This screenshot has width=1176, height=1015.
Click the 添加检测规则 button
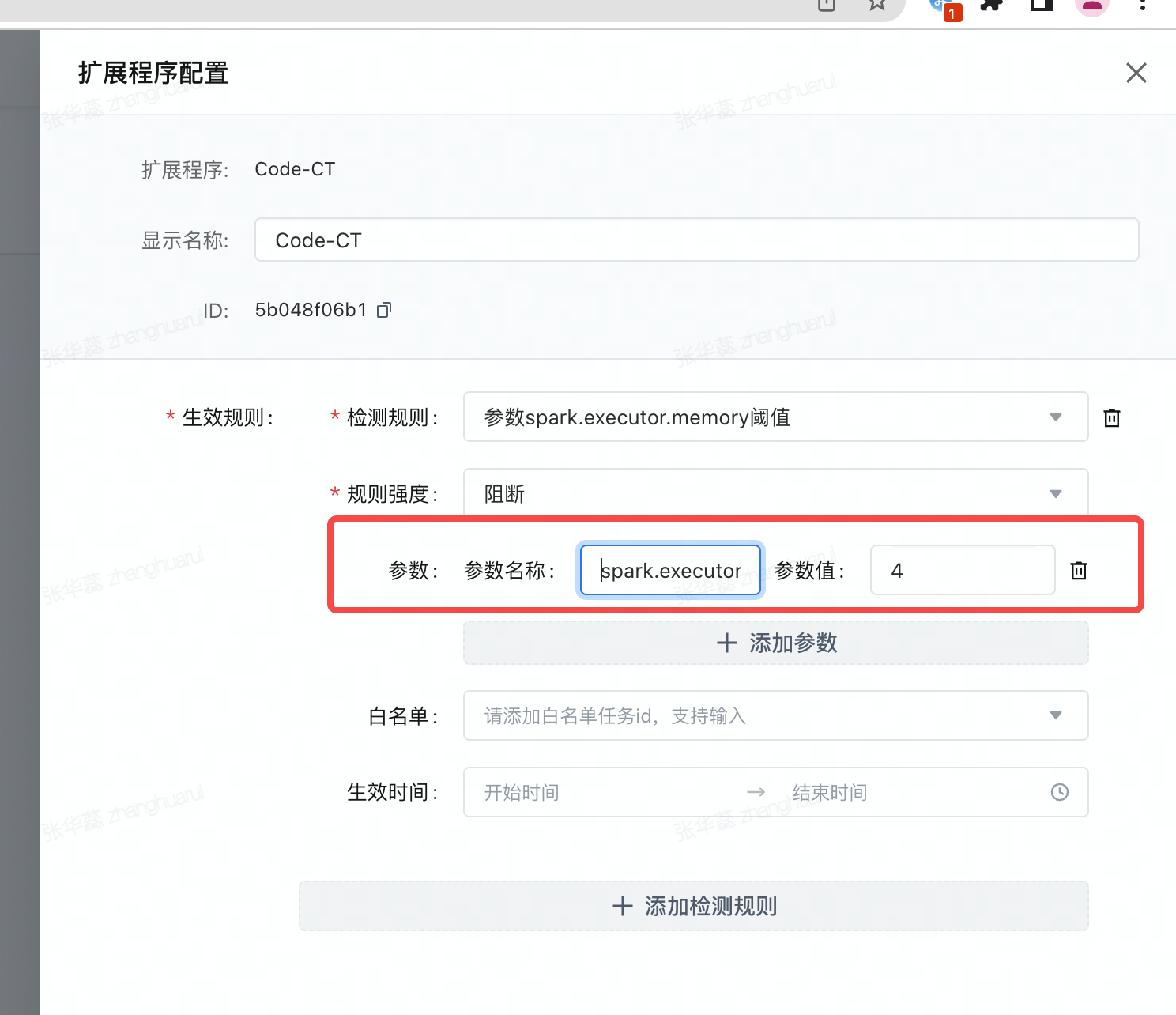693,906
